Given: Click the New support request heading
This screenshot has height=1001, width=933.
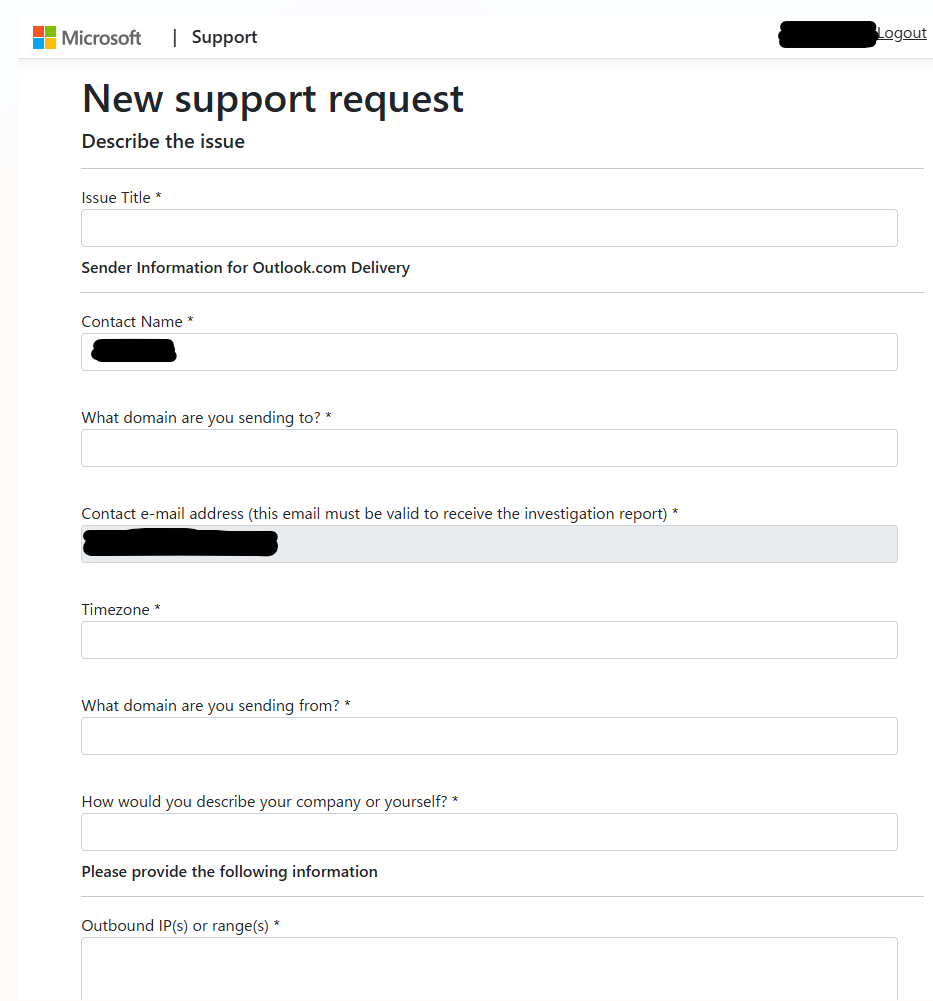Looking at the screenshot, I should tap(273, 100).
